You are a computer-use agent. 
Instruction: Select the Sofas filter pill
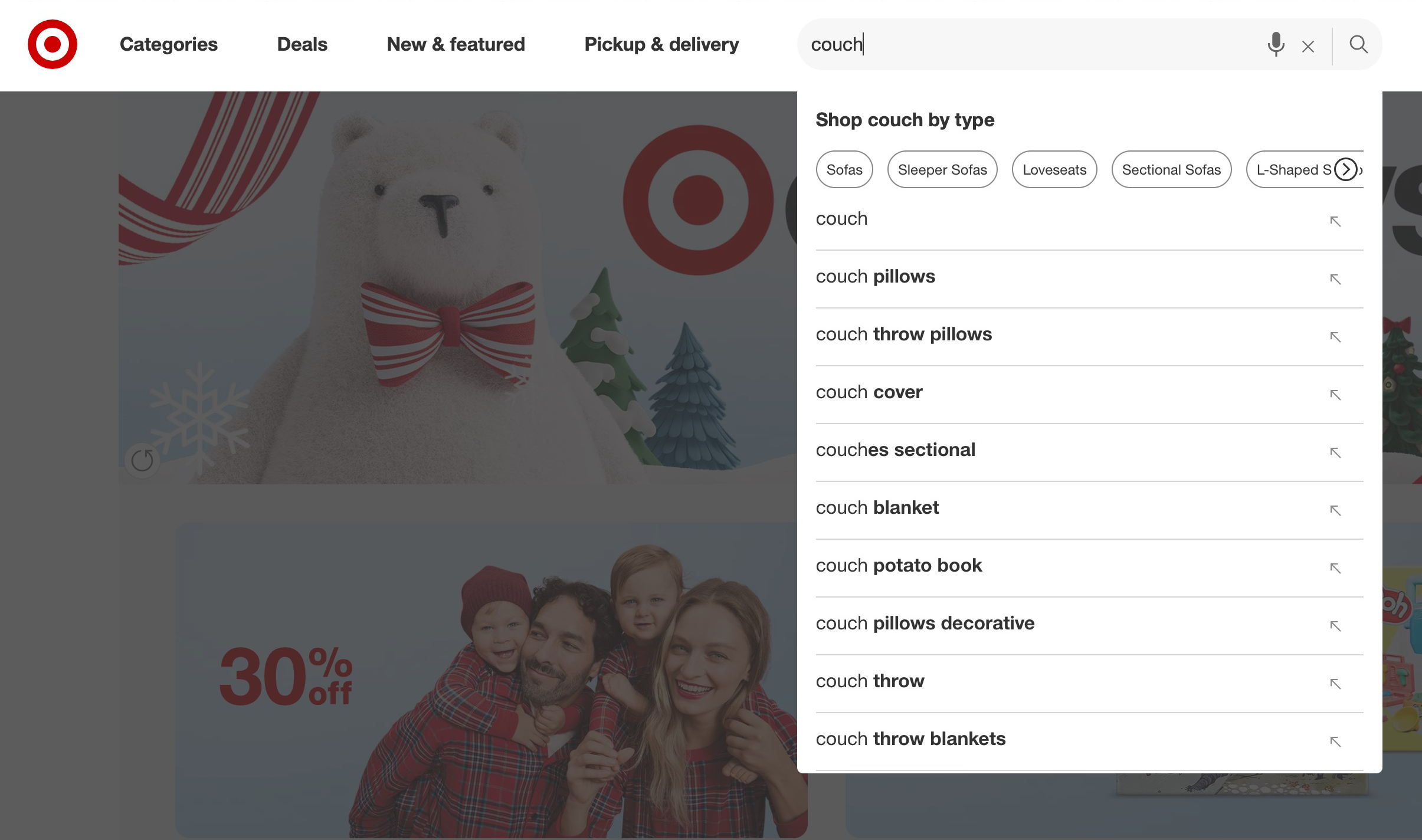coord(844,169)
